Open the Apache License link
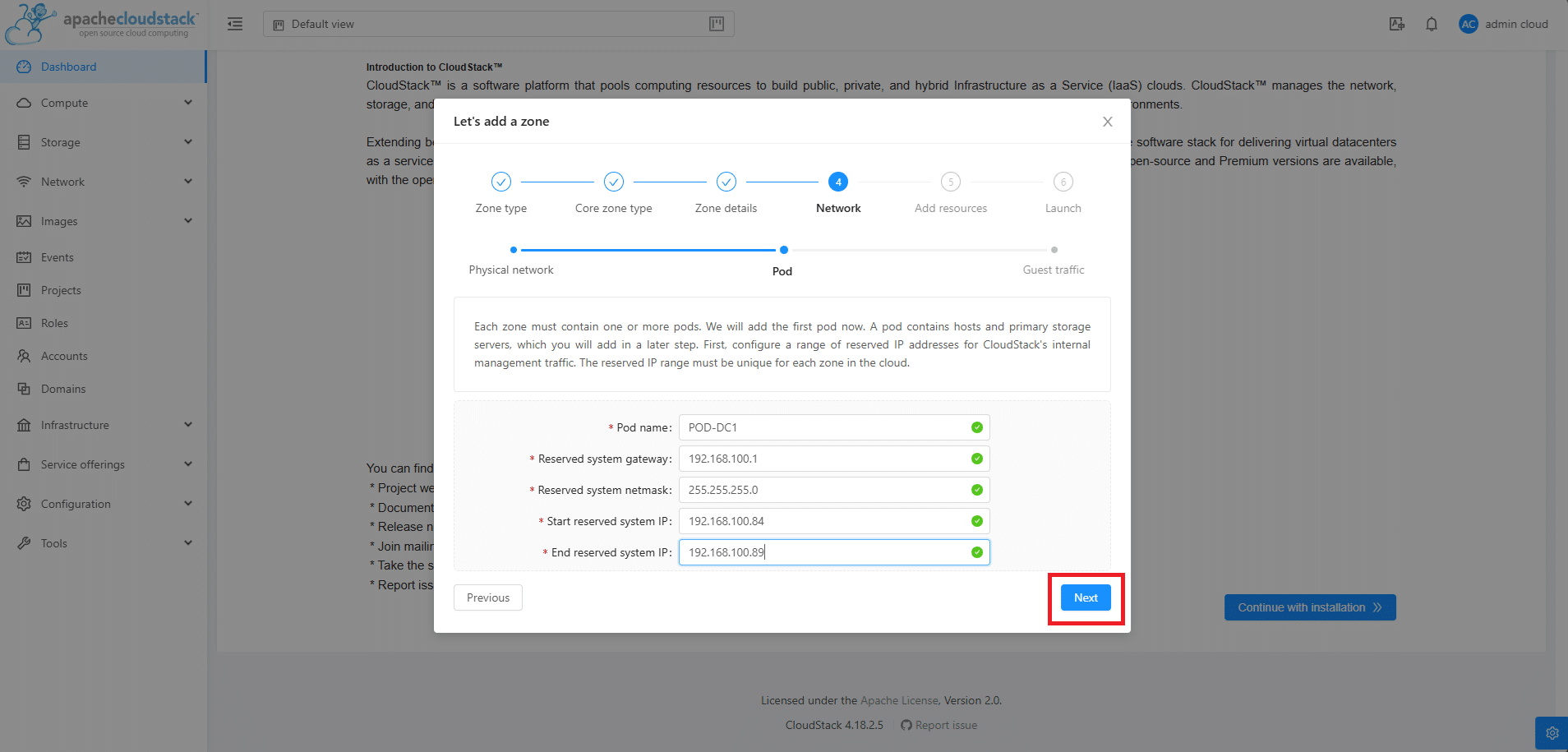This screenshot has height=752, width=1568. (x=899, y=700)
